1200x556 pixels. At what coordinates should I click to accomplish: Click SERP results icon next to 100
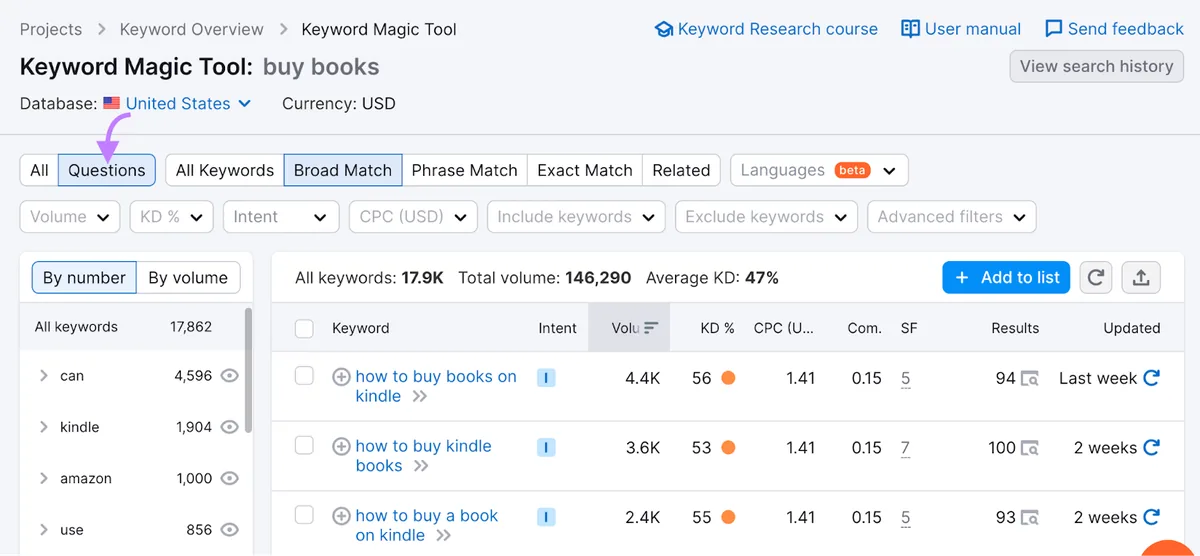point(1030,448)
